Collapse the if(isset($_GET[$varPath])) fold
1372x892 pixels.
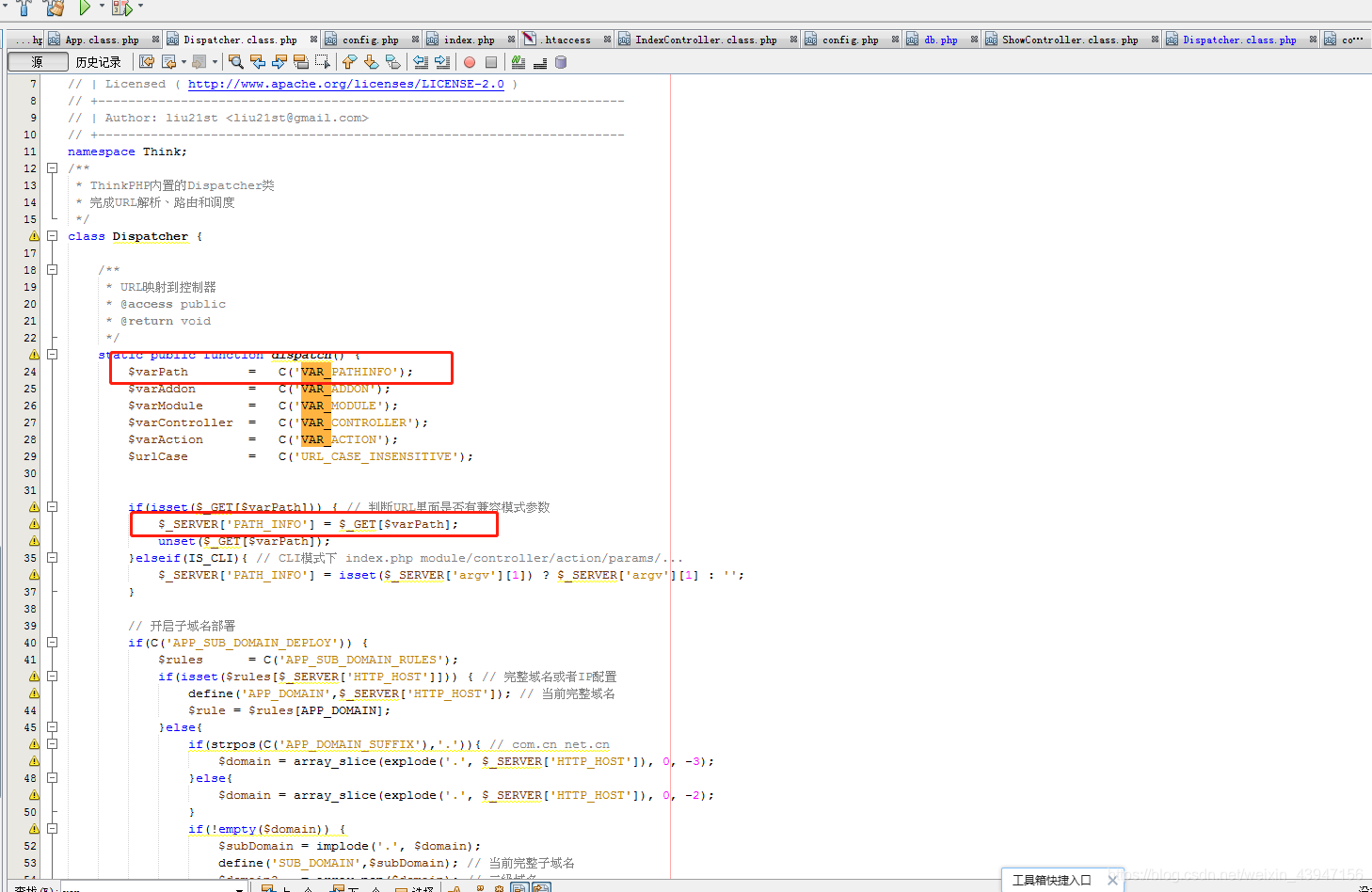click(x=53, y=507)
